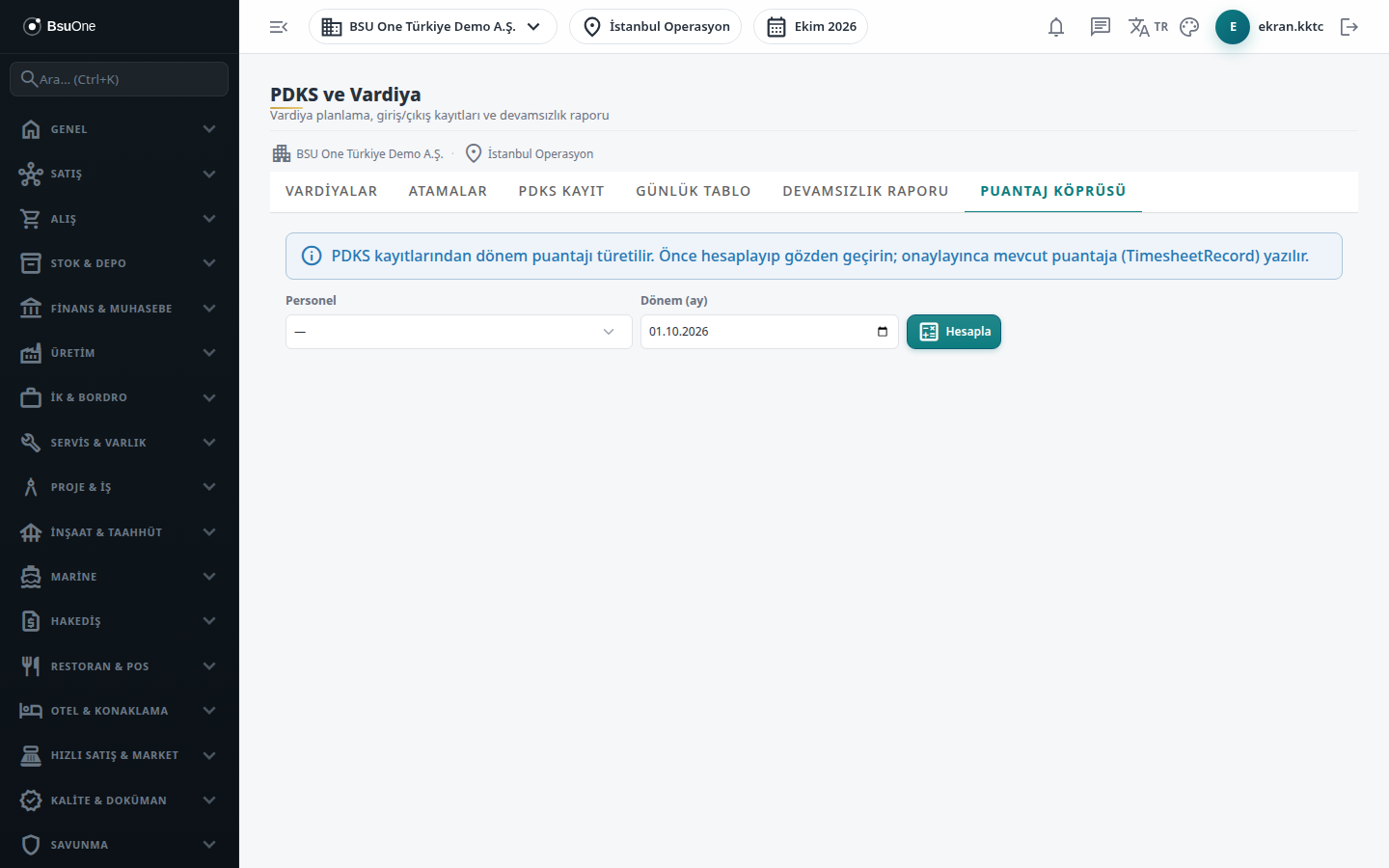1389x868 pixels.
Task: Select the Puantaj Köprüsü tab
Action: click(1053, 191)
